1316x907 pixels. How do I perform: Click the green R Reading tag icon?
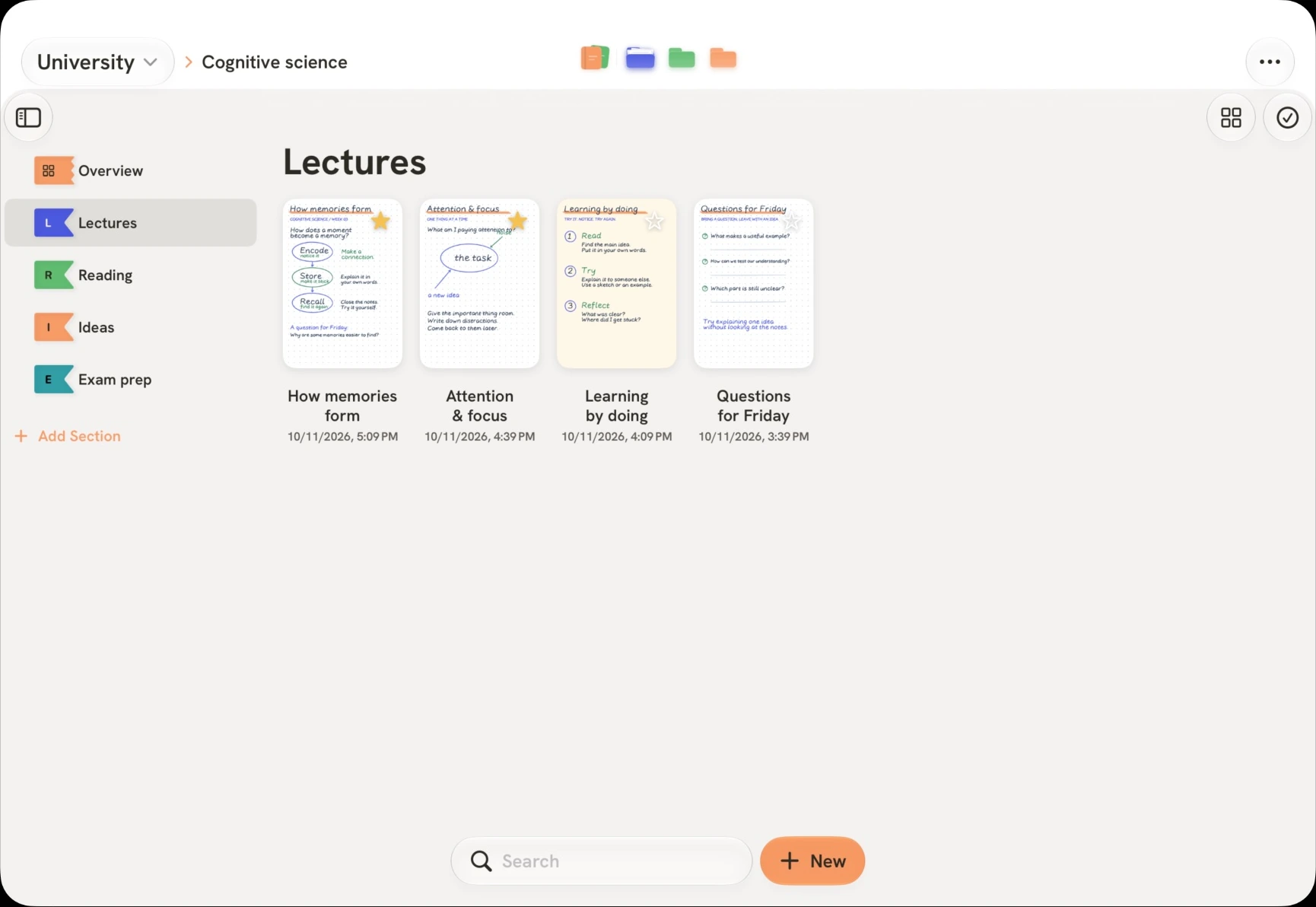click(53, 275)
